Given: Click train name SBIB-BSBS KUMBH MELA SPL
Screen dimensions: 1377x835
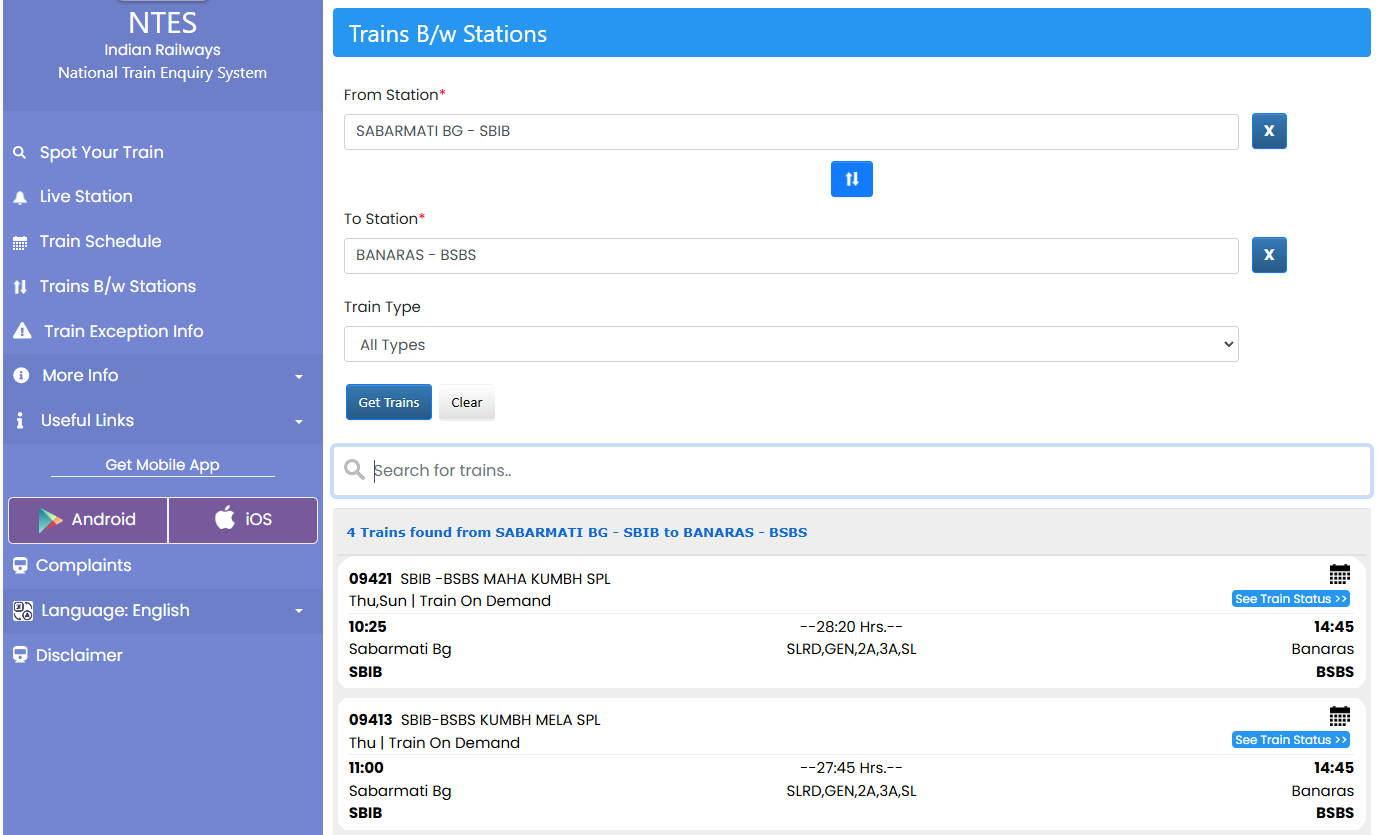Looking at the screenshot, I should tap(500, 720).
